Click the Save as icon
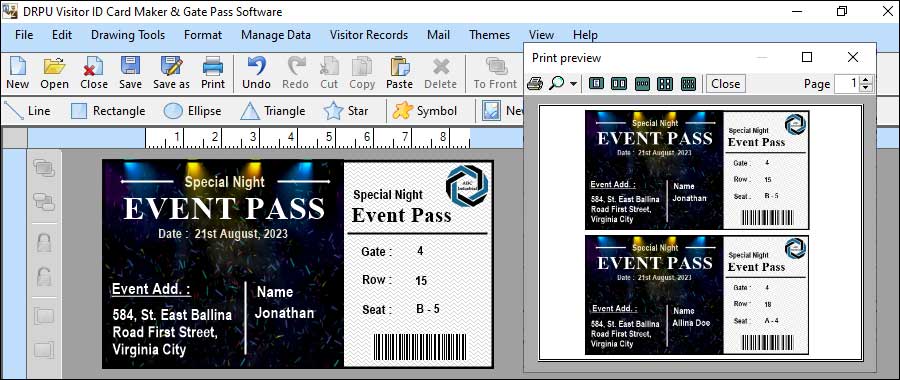 (171, 73)
